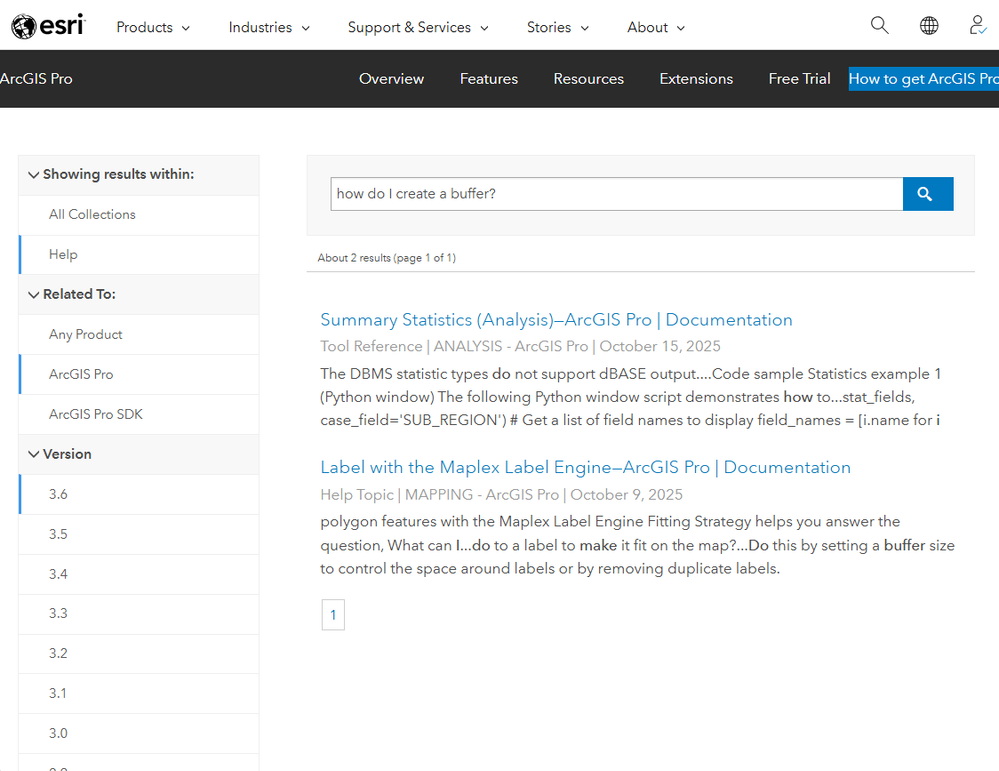The height and width of the screenshot is (771, 999).
Task: Focus the help search text field
Action: tap(616, 194)
